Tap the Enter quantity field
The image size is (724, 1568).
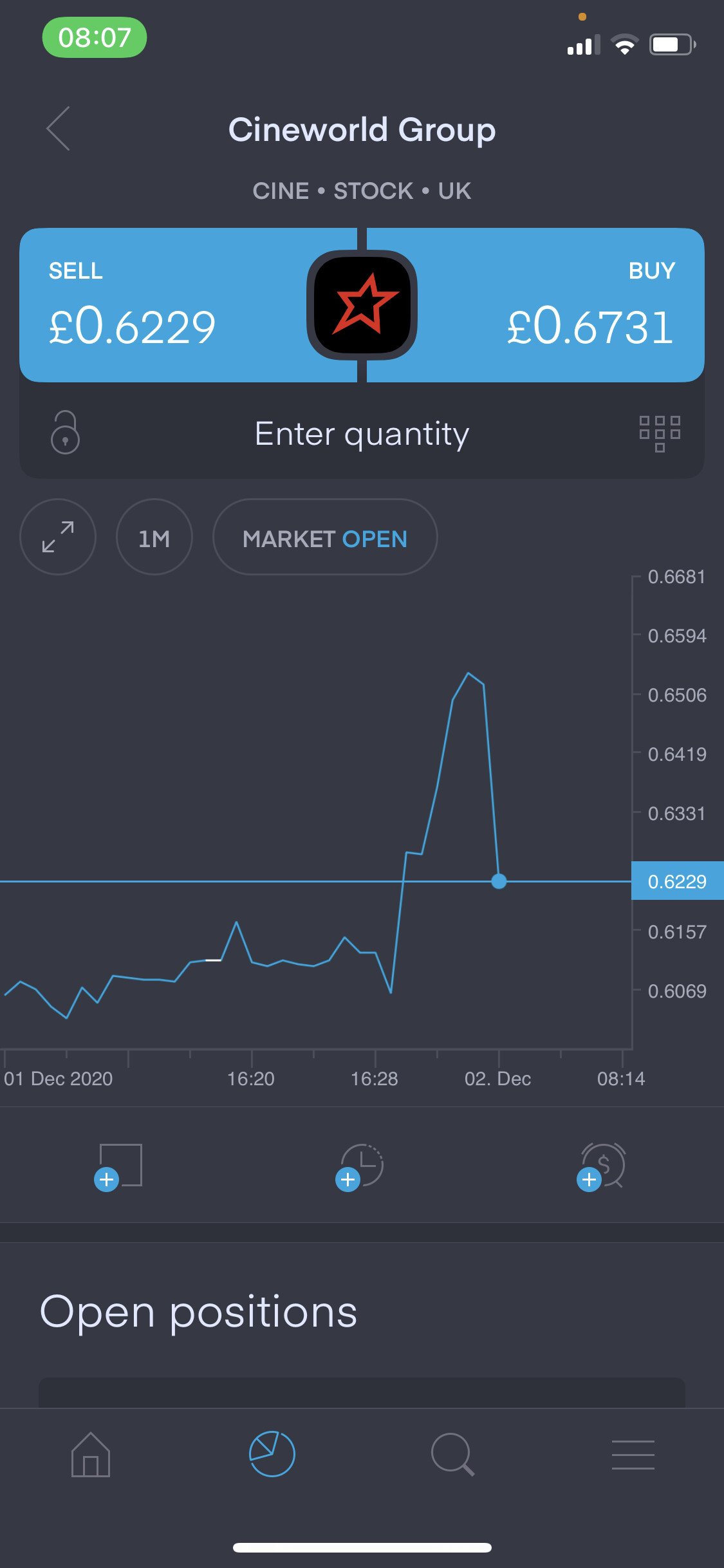coord(362,434)
